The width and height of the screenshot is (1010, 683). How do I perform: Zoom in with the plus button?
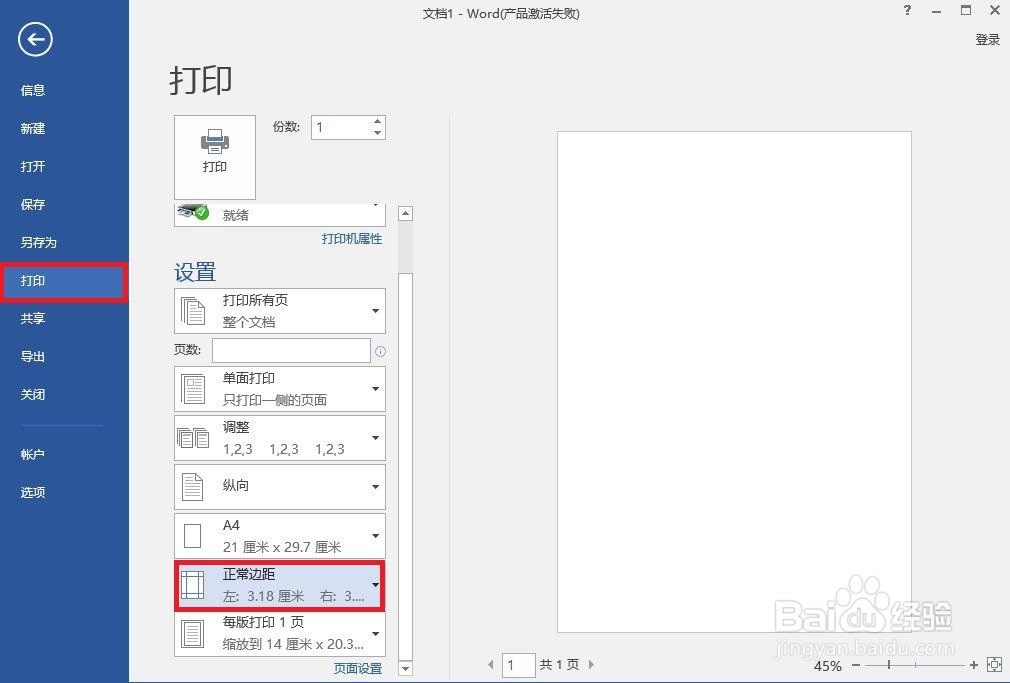tap(974, 665)
